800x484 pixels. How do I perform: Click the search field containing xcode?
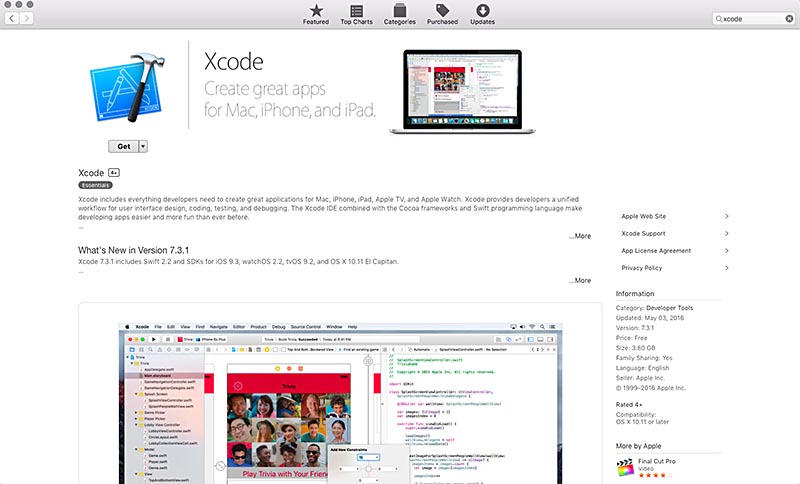[755, 19]
